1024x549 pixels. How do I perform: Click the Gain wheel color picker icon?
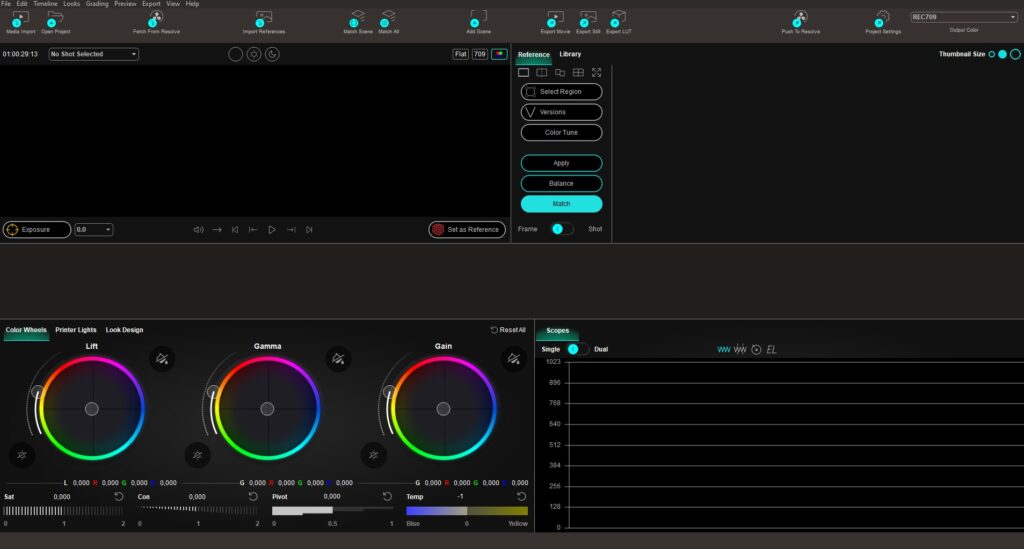tap(514, 358)
